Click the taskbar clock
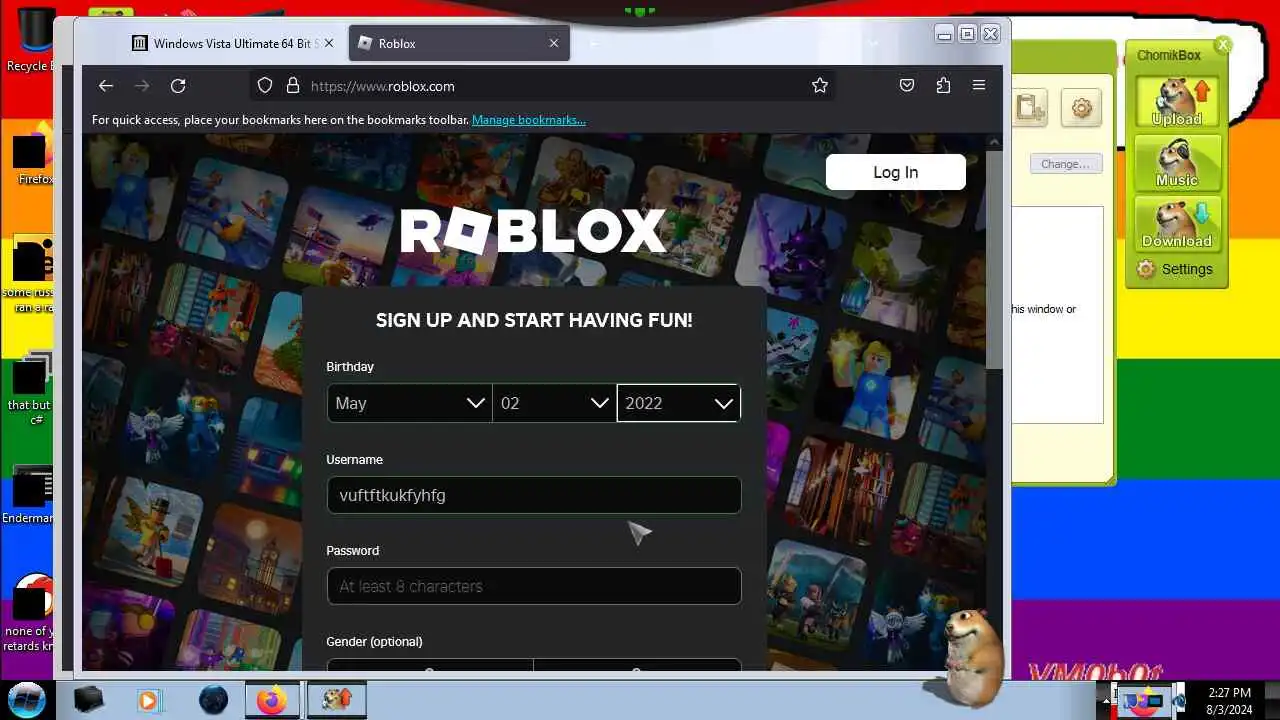This screenshot has width=1280, height=720. tap(1229, 700)
